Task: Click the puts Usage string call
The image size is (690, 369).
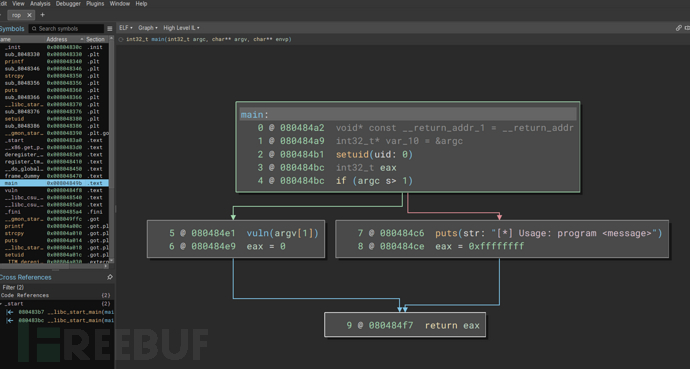Action: click(x=549, y=233)
